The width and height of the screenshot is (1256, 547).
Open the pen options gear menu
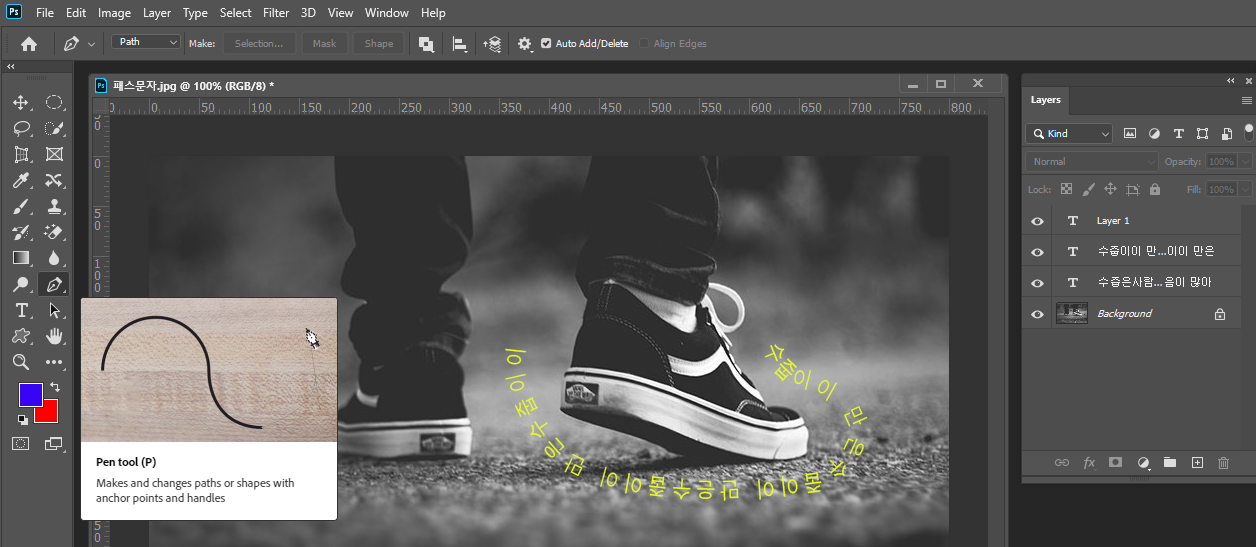[x=525, y=44]
